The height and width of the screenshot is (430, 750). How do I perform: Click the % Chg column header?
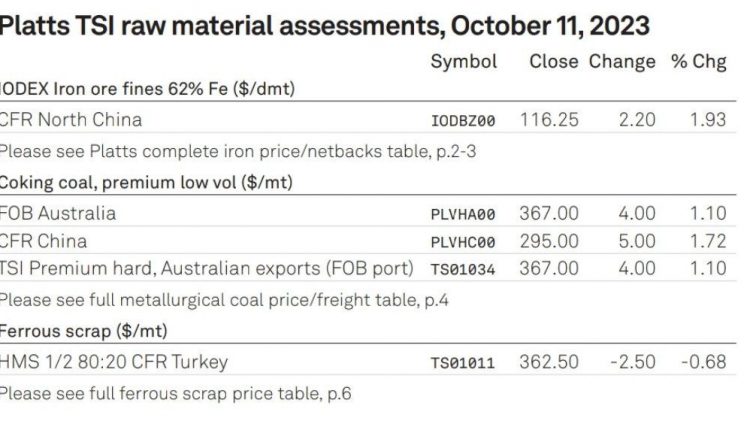click(x=698, y=62)
